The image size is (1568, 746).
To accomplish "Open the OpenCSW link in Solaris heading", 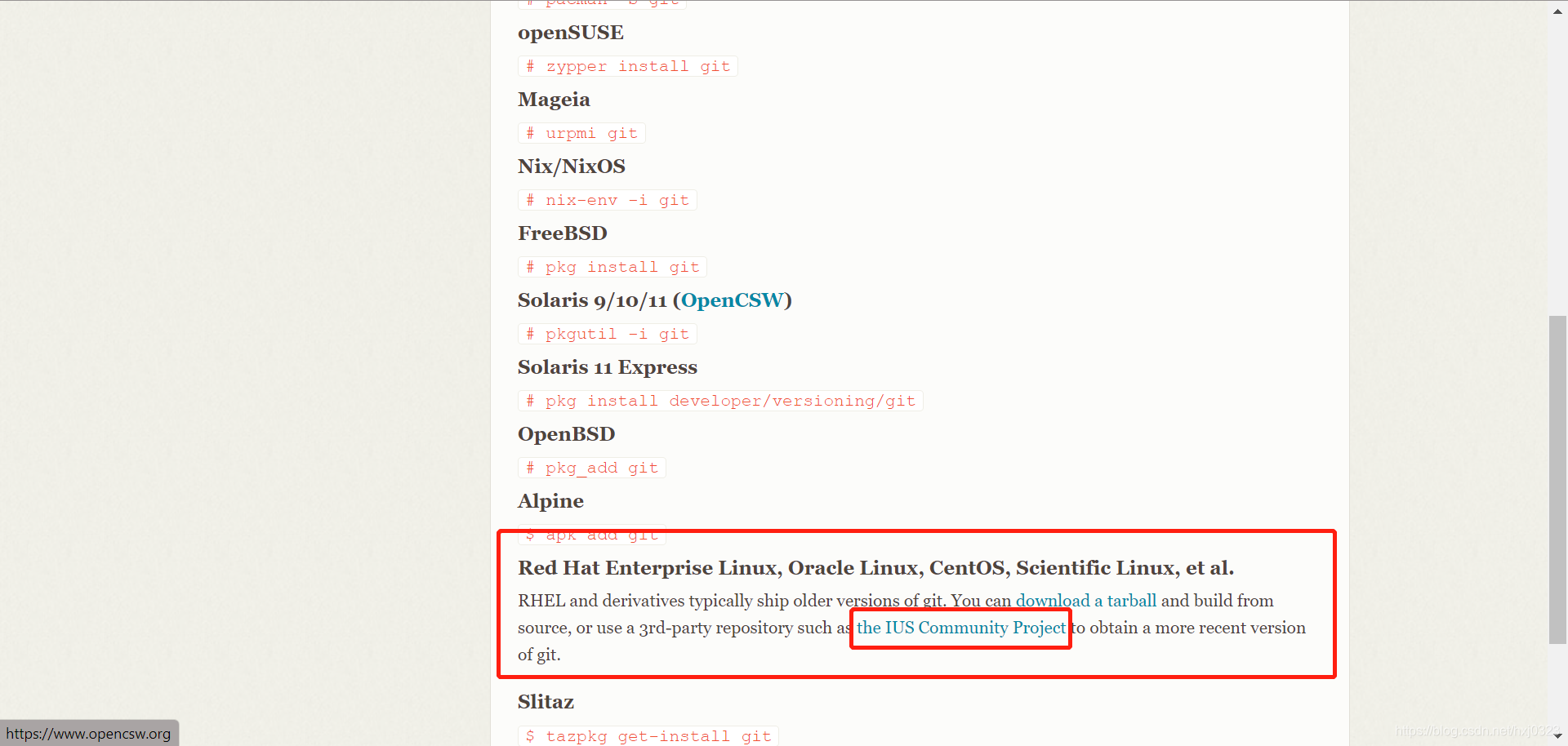I will coord(732,300).
